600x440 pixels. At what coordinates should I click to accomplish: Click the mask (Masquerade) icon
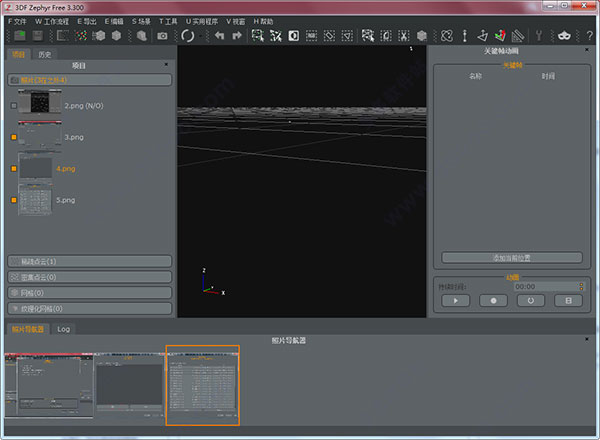click(564, 36)
